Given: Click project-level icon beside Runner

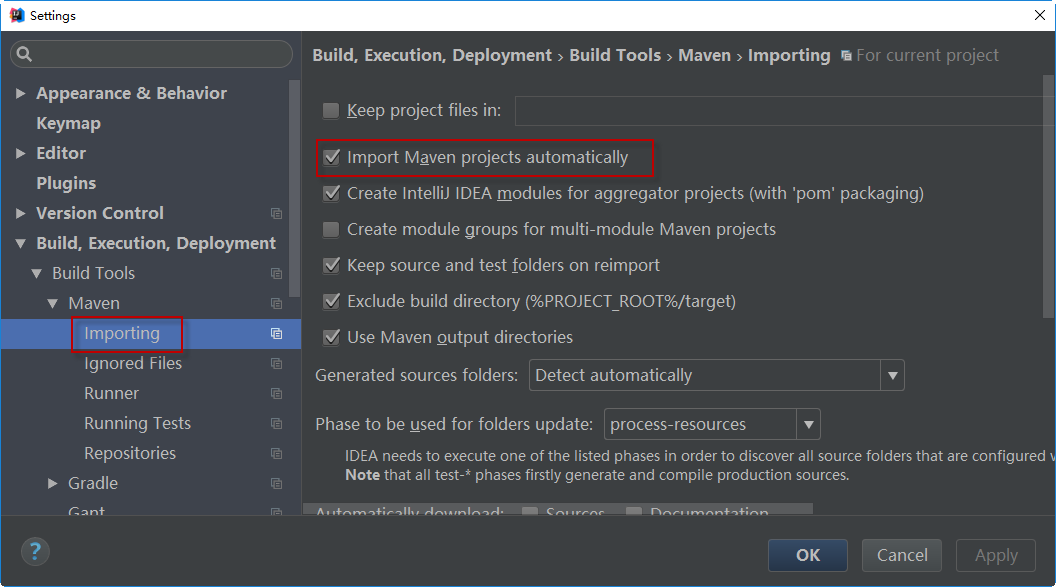Looking at the screenshot, I should coord(276,394).
